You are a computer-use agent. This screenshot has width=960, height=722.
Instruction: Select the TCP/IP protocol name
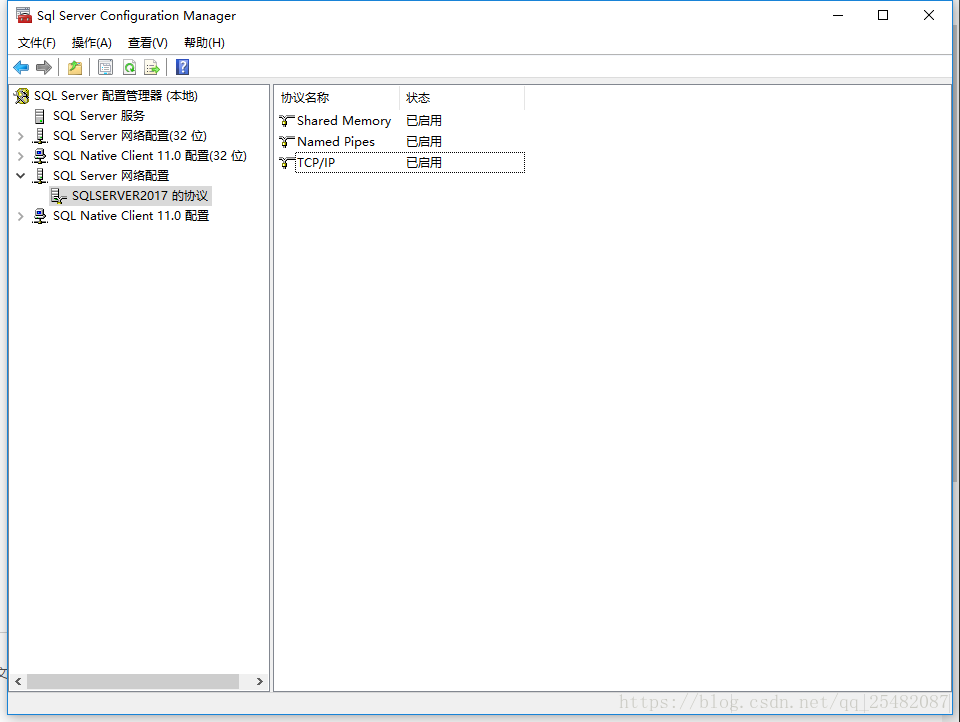point(316,163)
